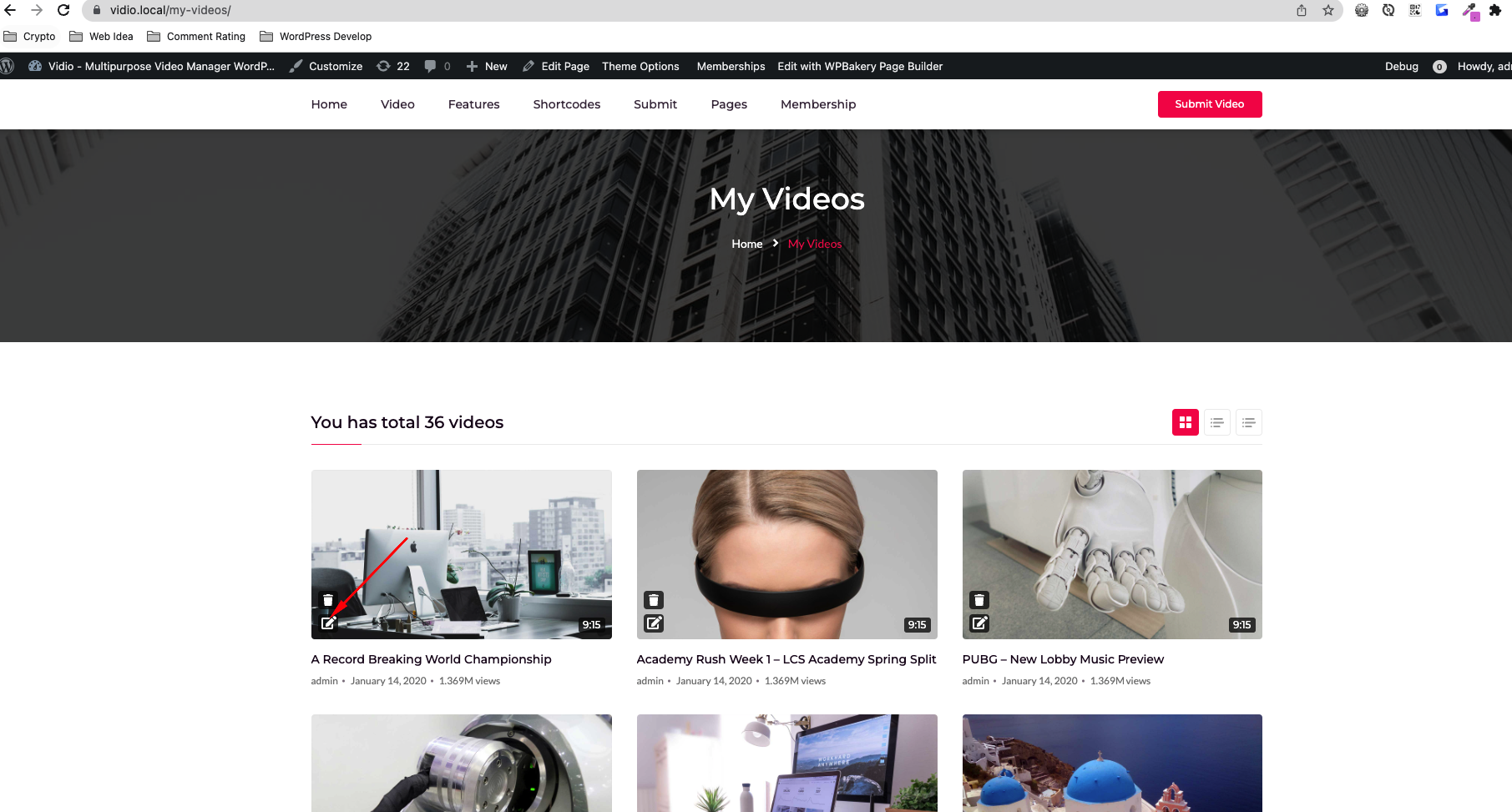The image size is (1512, 812).
Task: Click January 14, 2020 under Academy Rush
Action: pyautogui.click(x=714, y=681)
